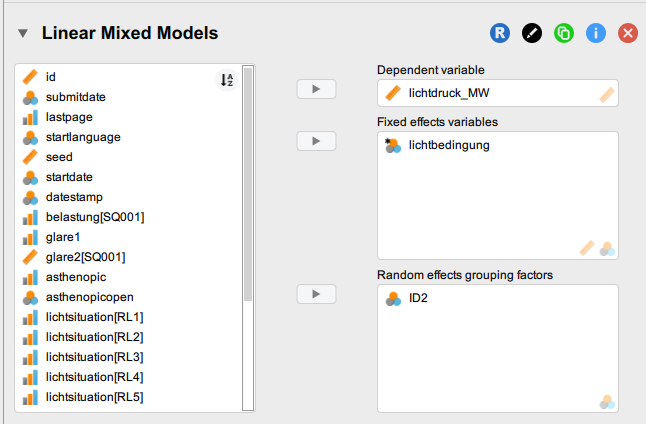Open the blue info help icon
646x424 pixels.
click(x=596, y=33)
